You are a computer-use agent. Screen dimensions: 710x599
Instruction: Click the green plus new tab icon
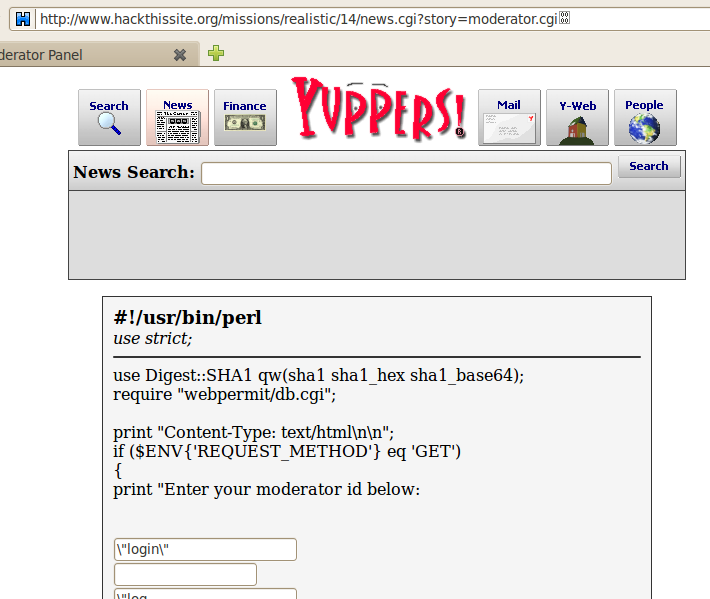215,54
